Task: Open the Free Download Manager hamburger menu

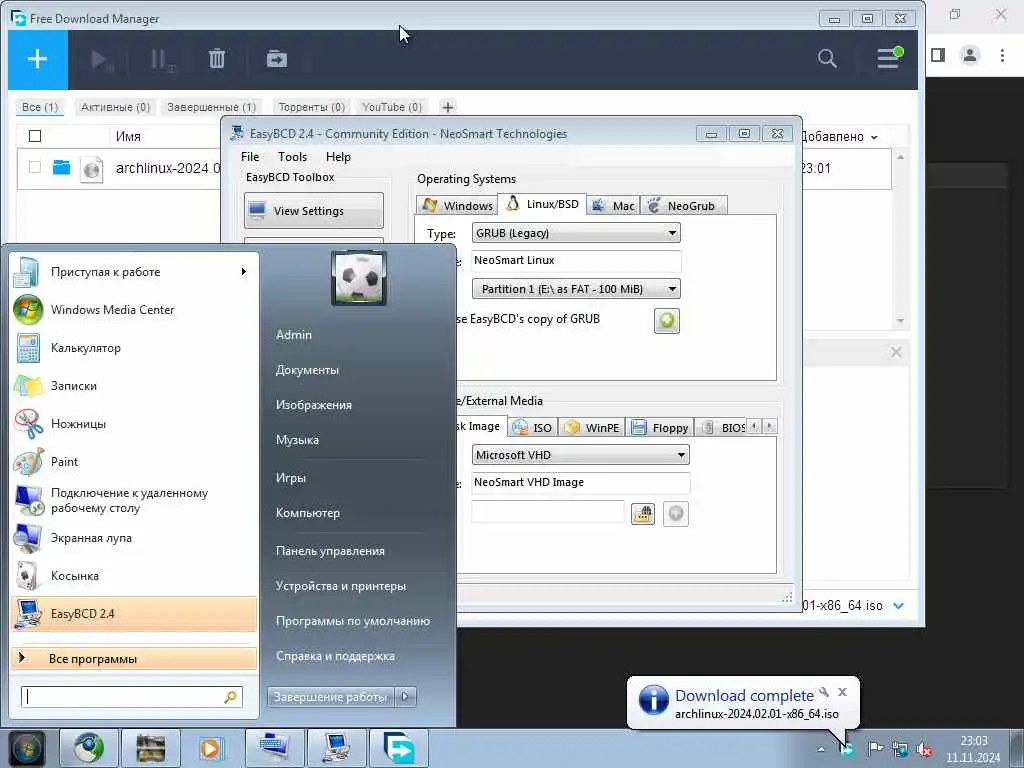Action: (x=888, y=58)
